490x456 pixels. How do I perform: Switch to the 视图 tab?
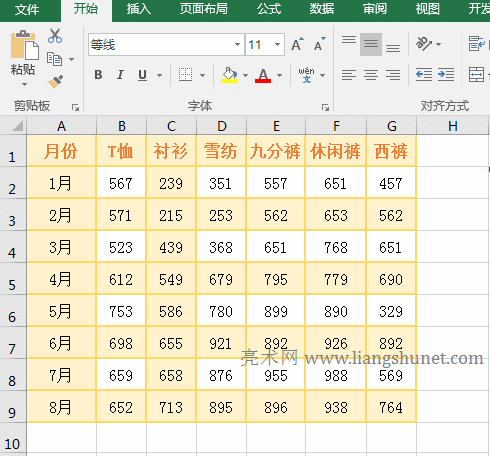click(x=428, y=9)
